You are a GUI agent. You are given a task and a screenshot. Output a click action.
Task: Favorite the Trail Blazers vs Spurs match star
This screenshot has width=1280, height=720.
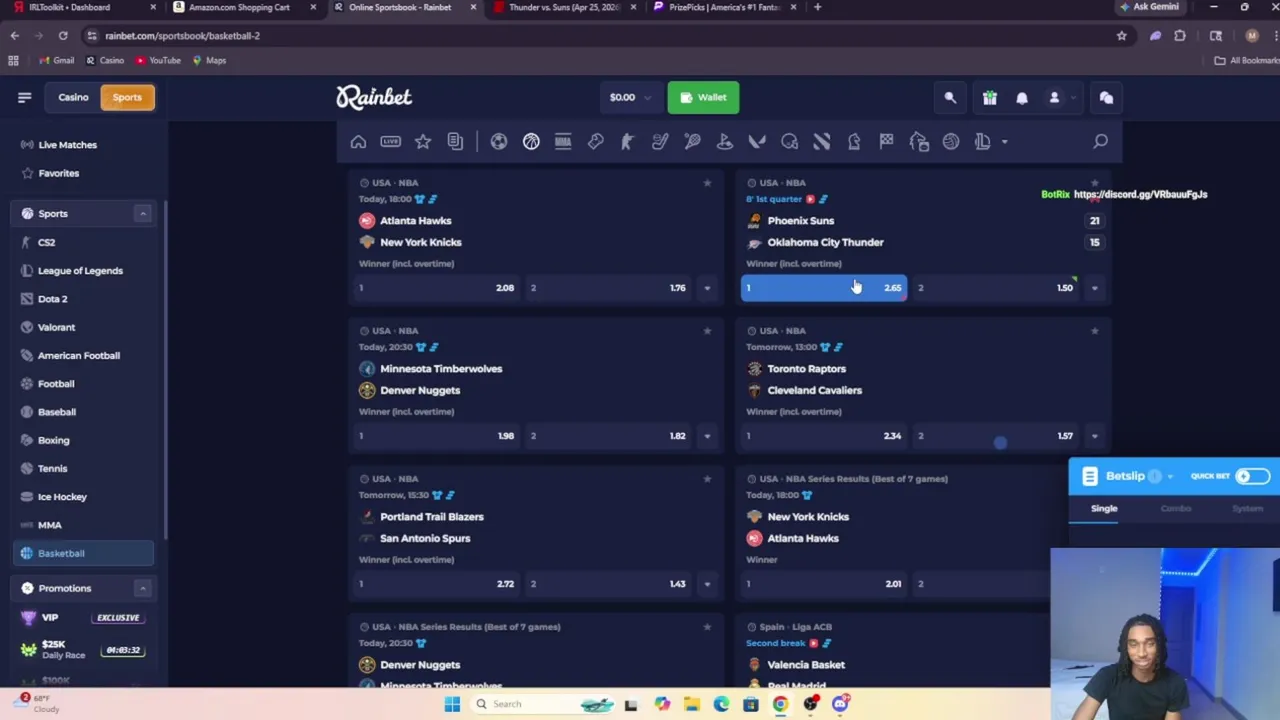tap(707, 479)
